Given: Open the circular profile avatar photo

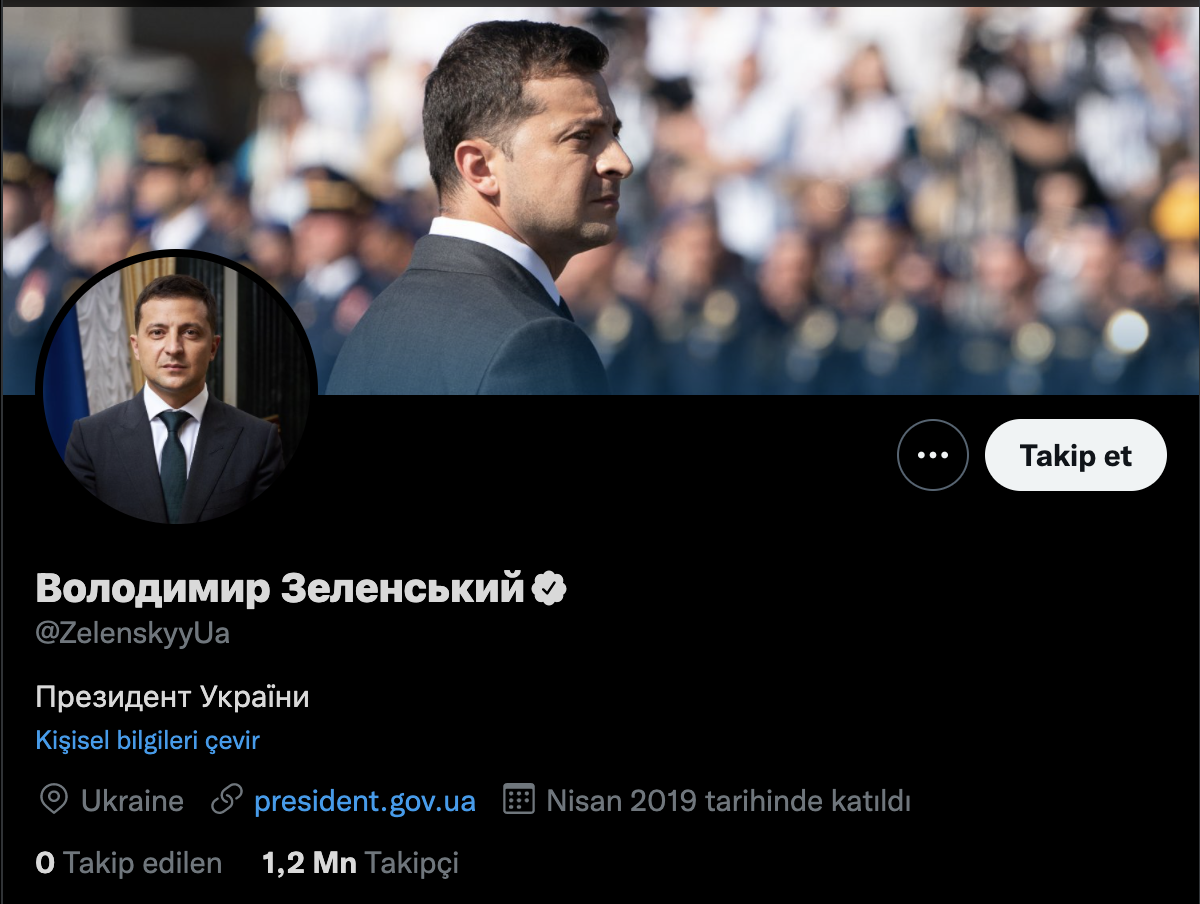Looking at the screenshot, I should click(176, 387).
